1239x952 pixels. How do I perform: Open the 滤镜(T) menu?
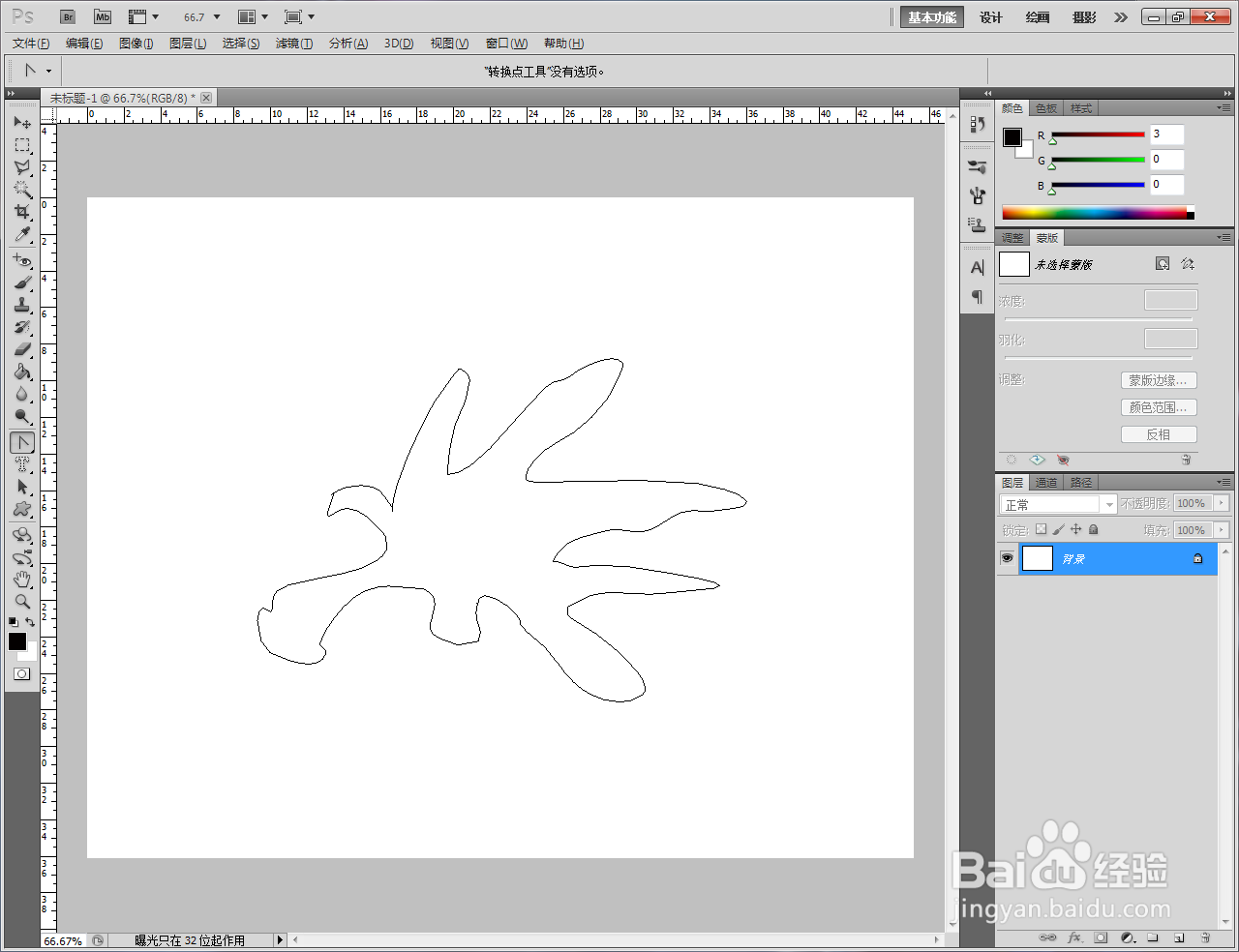point(294,44)
